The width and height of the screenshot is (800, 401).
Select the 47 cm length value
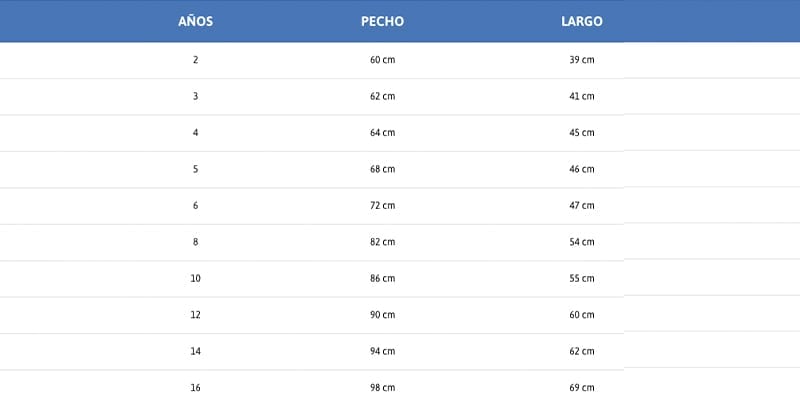click(582, 205)
